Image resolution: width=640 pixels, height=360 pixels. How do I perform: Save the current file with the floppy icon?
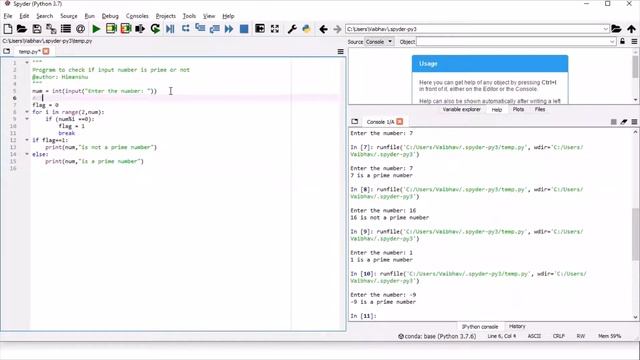37,29
